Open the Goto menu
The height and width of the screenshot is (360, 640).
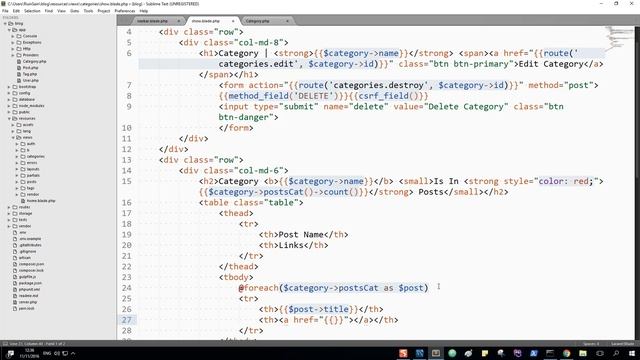coord(75,11)
